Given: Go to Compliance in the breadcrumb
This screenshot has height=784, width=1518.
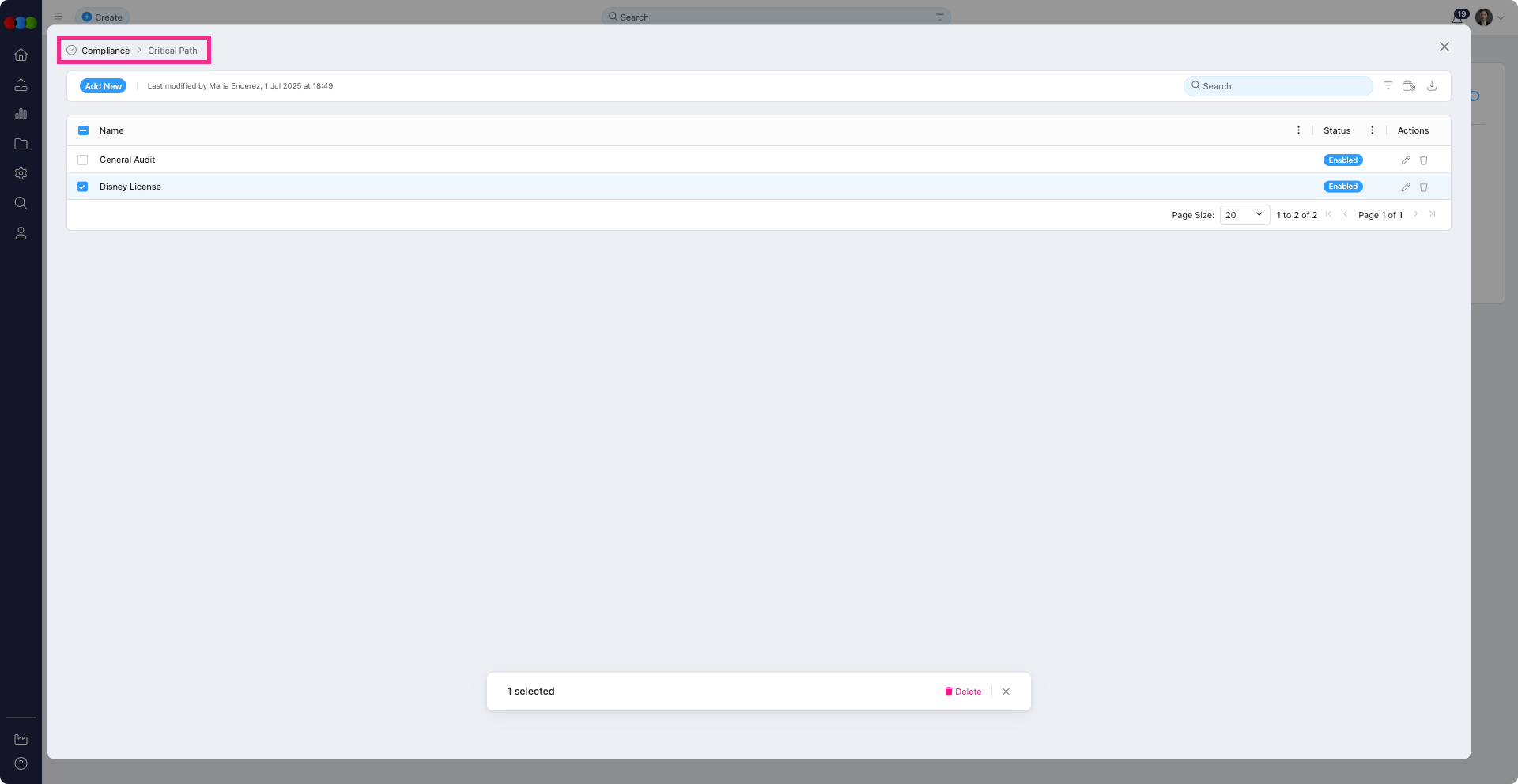Looking at the screenshot, I should pos(105,51).
